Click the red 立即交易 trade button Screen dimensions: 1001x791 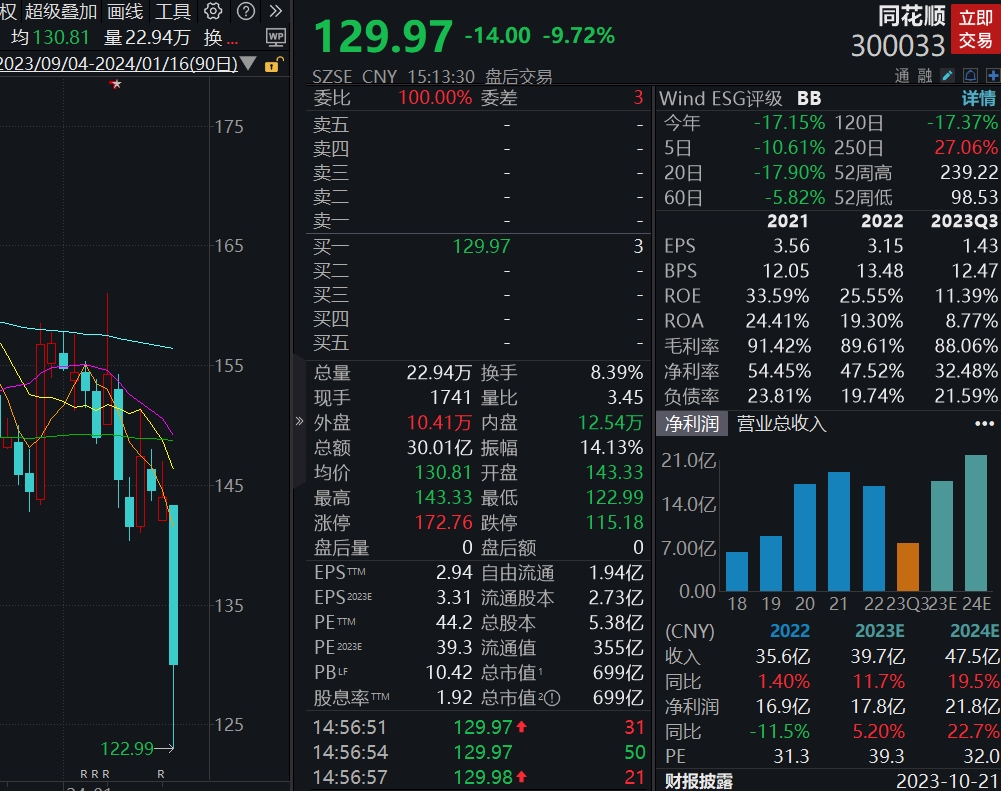click(975, 29)
